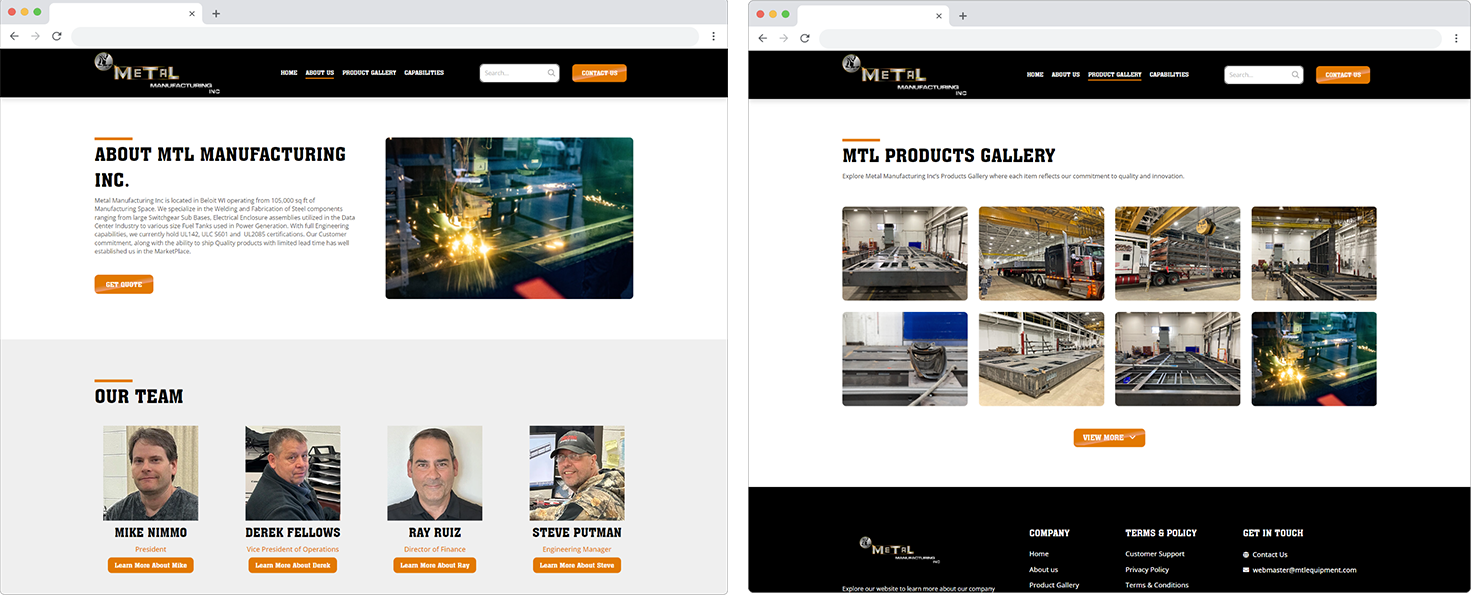Open Product Gallery in the right window navigation

tap(1115, 75)
